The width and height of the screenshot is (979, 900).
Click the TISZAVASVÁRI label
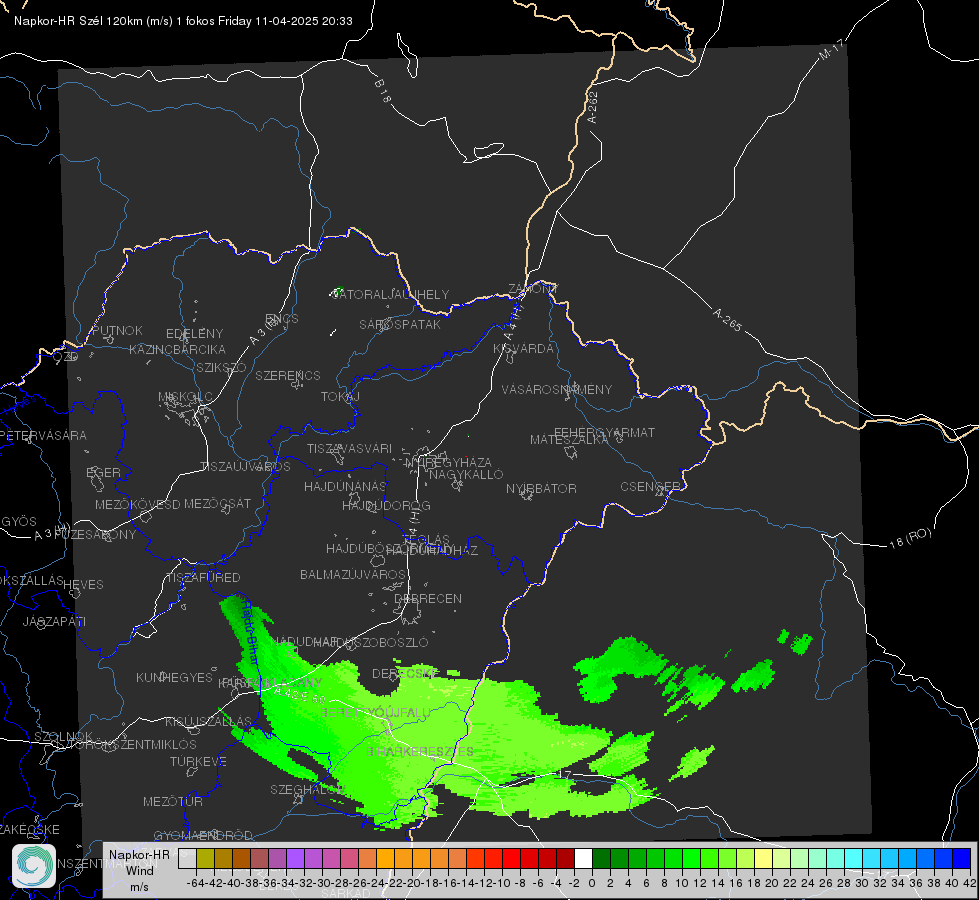[349, 448]
